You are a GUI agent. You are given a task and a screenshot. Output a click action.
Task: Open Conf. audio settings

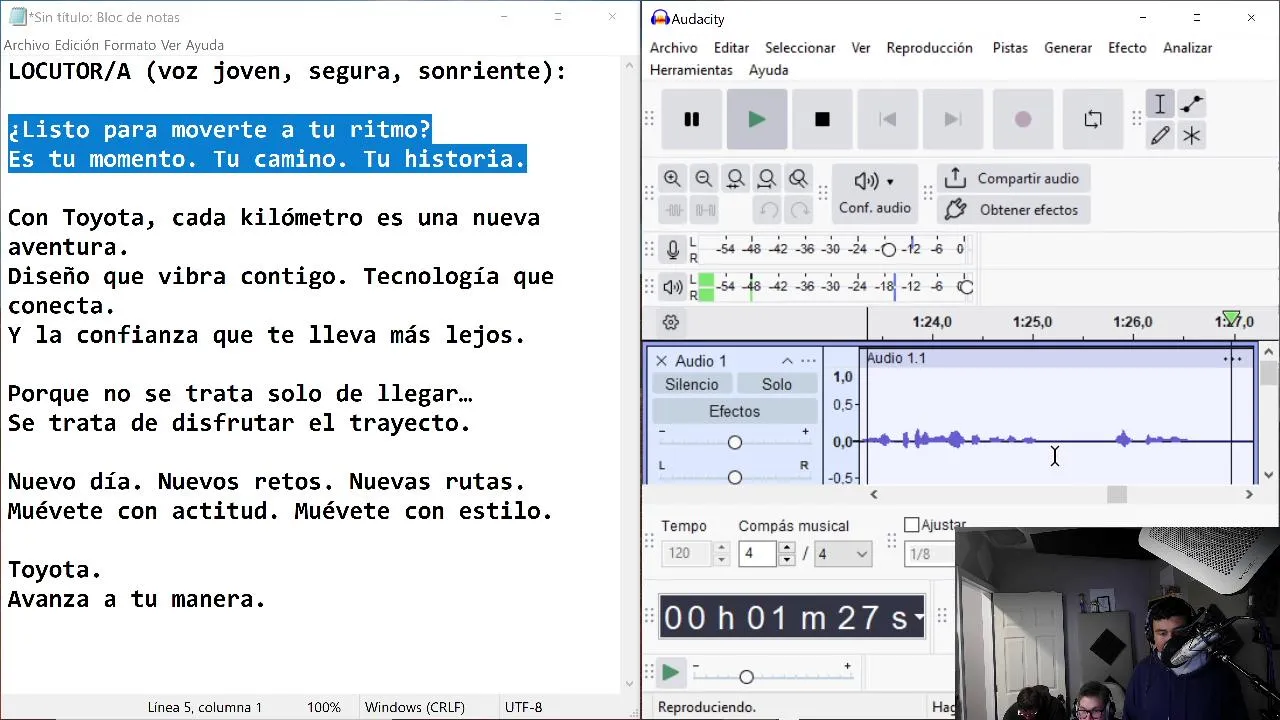875,193
